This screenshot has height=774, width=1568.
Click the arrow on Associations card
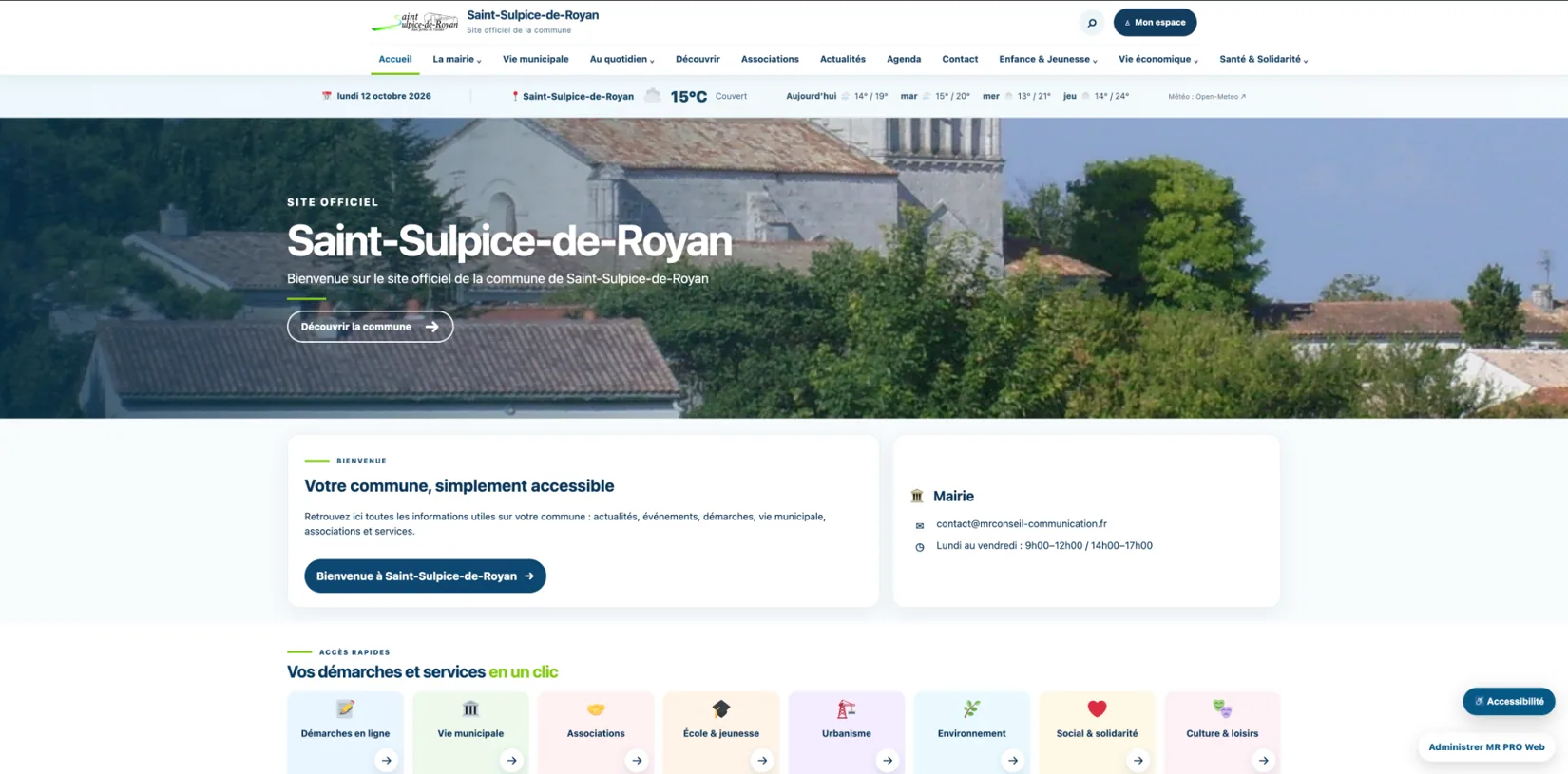(x=637, y=760)
